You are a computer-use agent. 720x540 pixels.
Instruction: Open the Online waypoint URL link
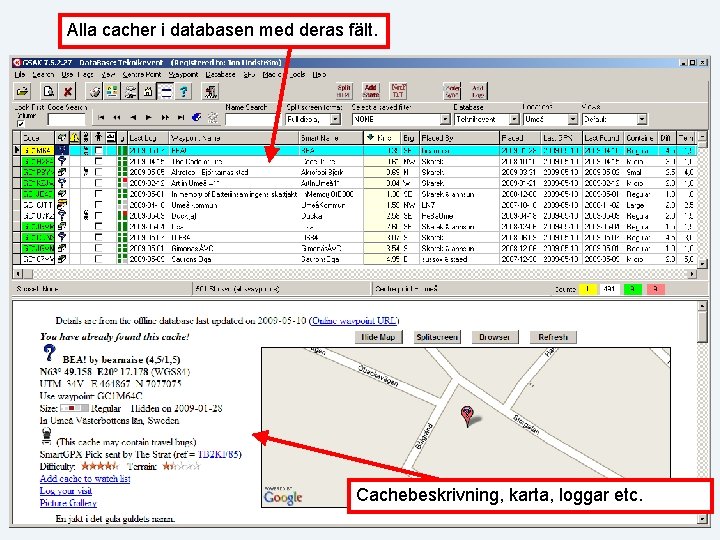click(x=355, y=321)
